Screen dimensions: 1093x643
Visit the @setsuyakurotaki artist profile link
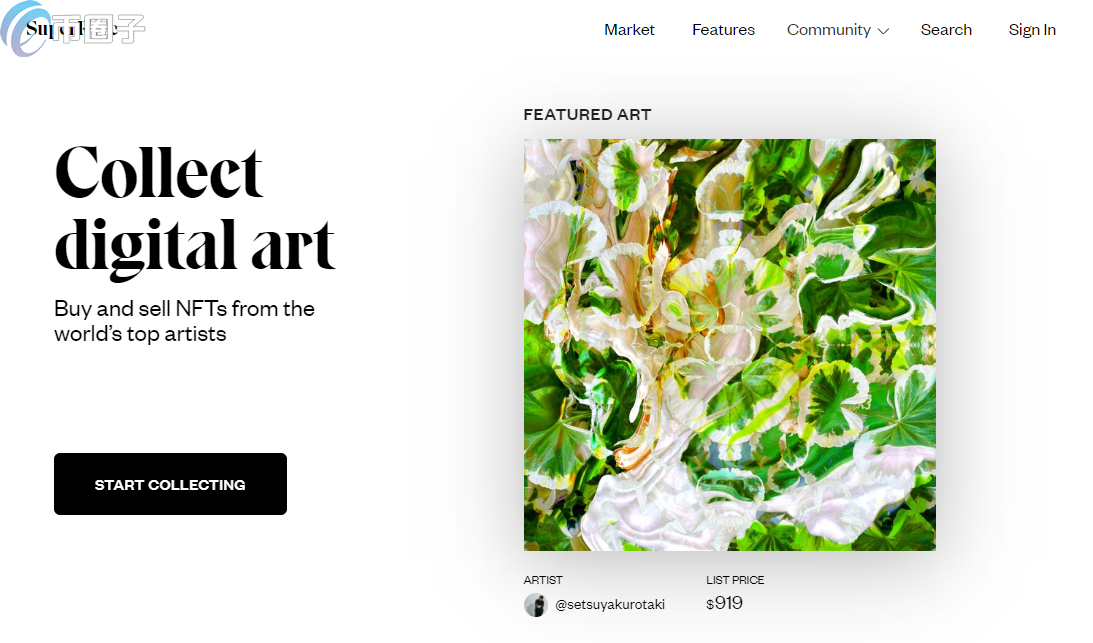(610, 605)
